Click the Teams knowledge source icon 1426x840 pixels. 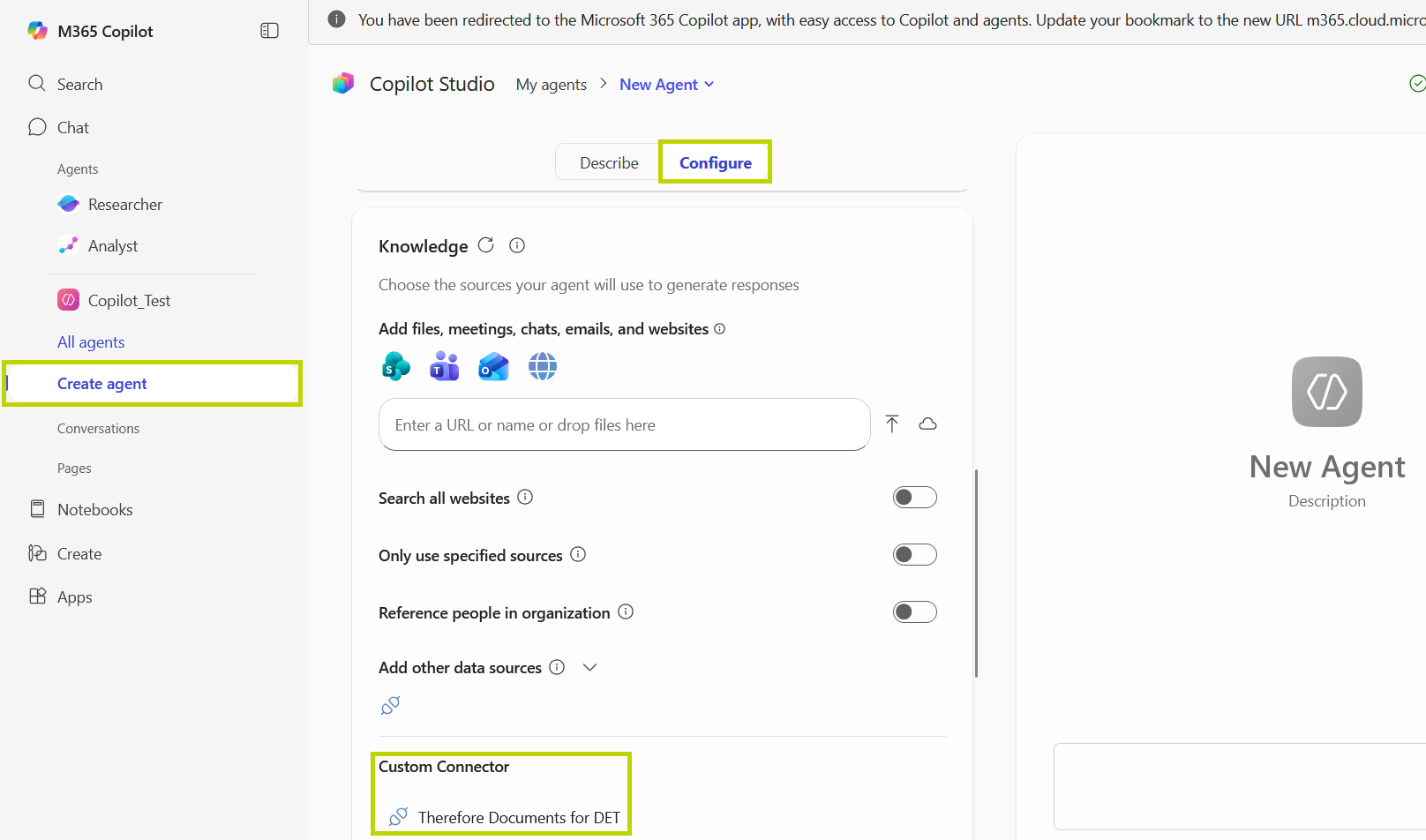(x=444, y=366)
